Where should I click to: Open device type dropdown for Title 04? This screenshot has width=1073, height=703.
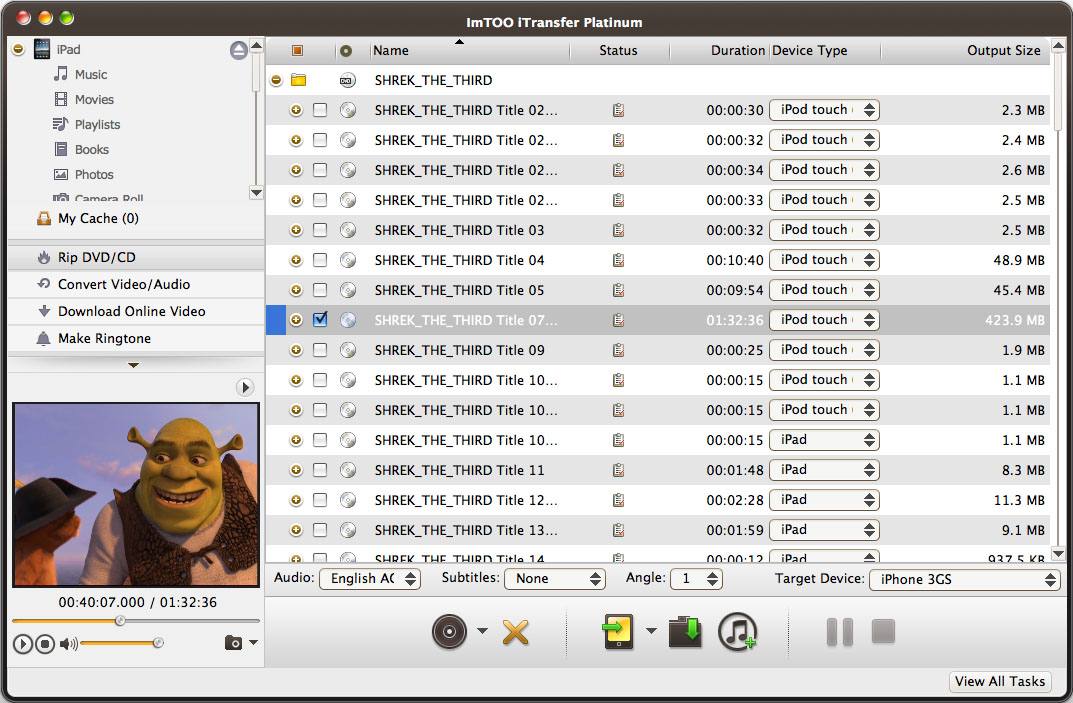(x=824, y=260)
